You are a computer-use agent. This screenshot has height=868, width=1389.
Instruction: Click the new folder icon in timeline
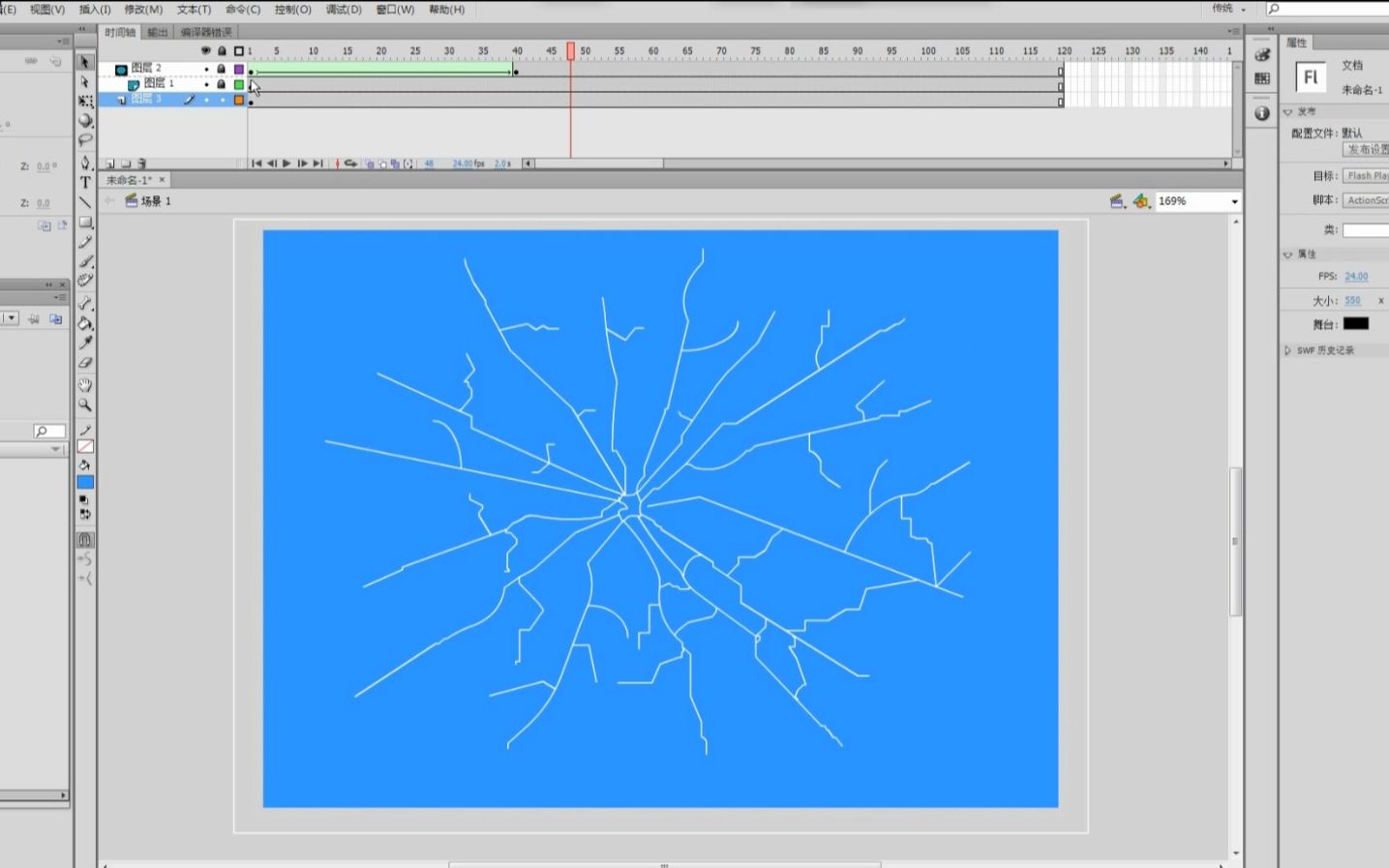click(x=126, y=164)
